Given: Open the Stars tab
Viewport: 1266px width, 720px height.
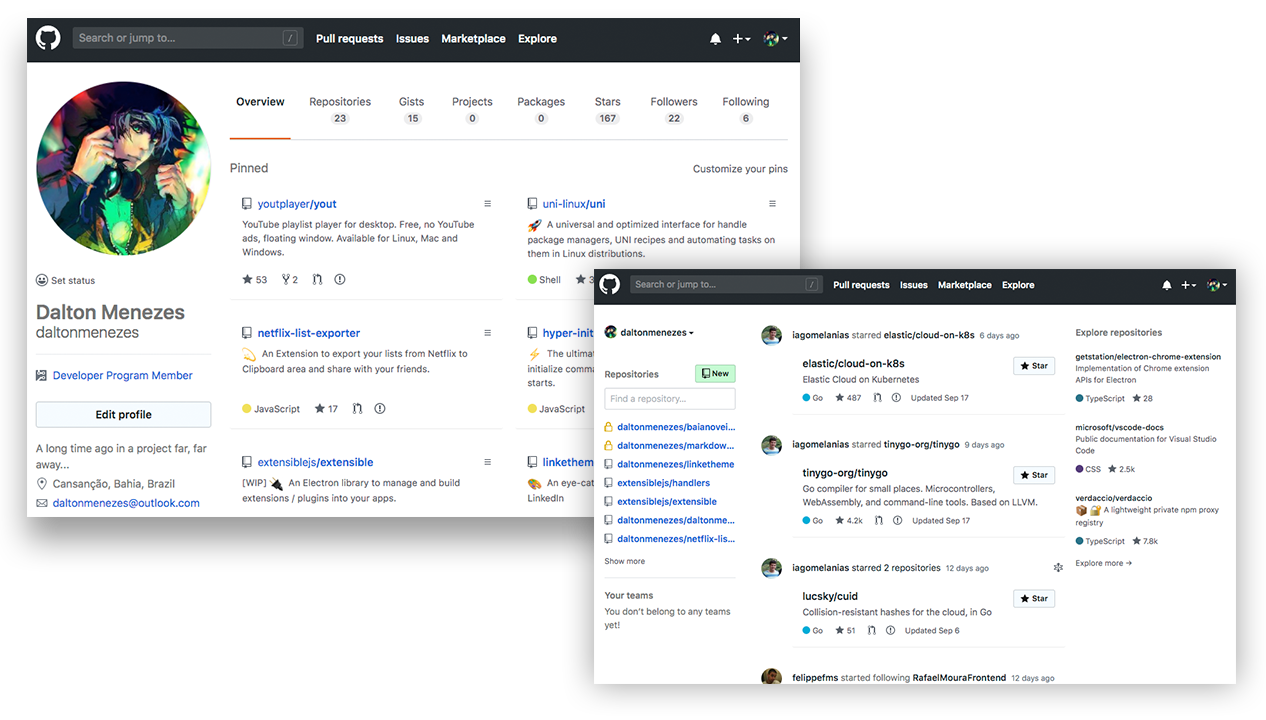Looking at the screenshot, I should click(607, 110).
